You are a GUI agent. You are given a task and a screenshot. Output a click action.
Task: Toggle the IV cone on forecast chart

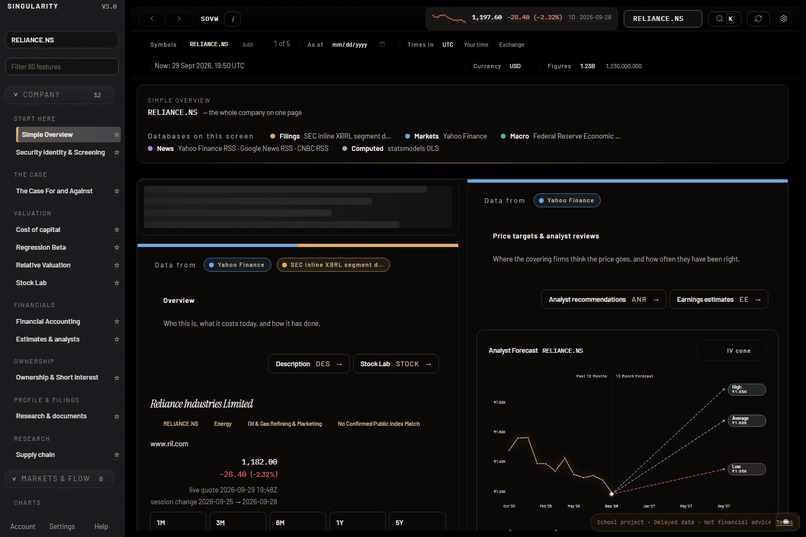click(732, 350)
